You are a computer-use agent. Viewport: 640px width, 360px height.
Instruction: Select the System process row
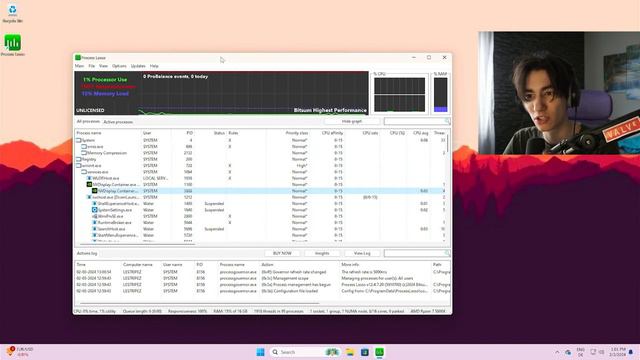(260, 140)
